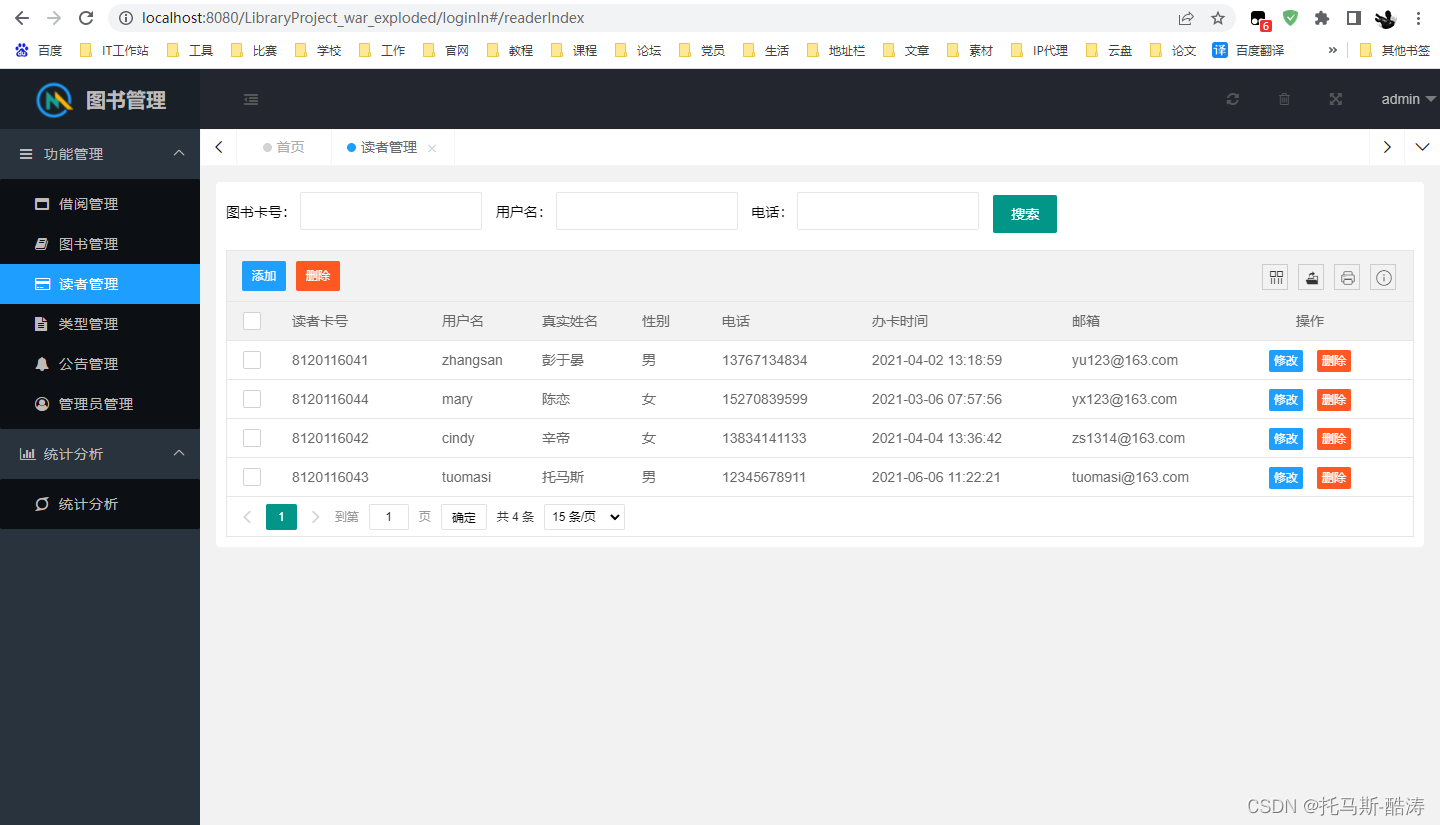Open the tab operations dropdown chevron
Screen dimensions: 1440x825
click(1422, 147)
